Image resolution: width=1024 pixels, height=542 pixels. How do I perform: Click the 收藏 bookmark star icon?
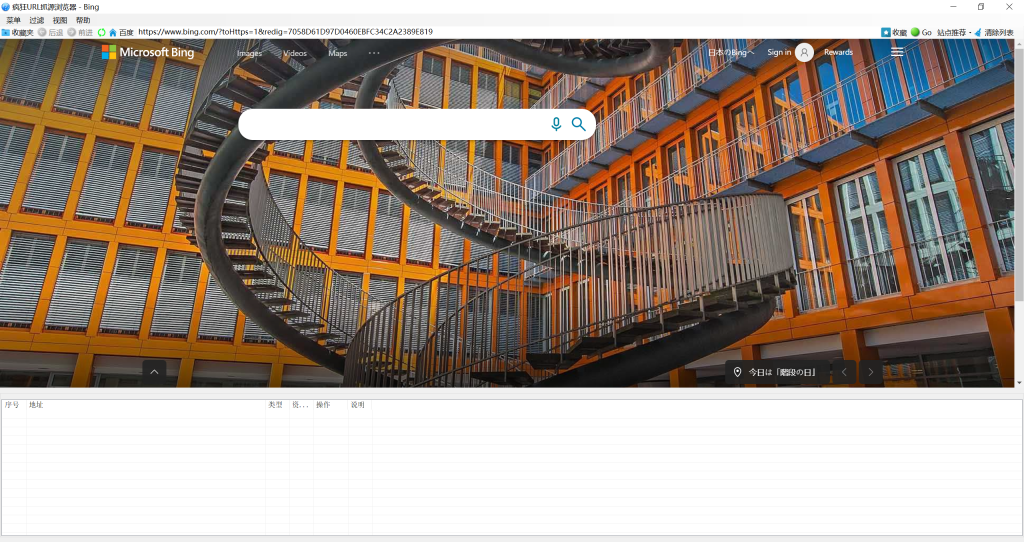[x=886, y=32]
